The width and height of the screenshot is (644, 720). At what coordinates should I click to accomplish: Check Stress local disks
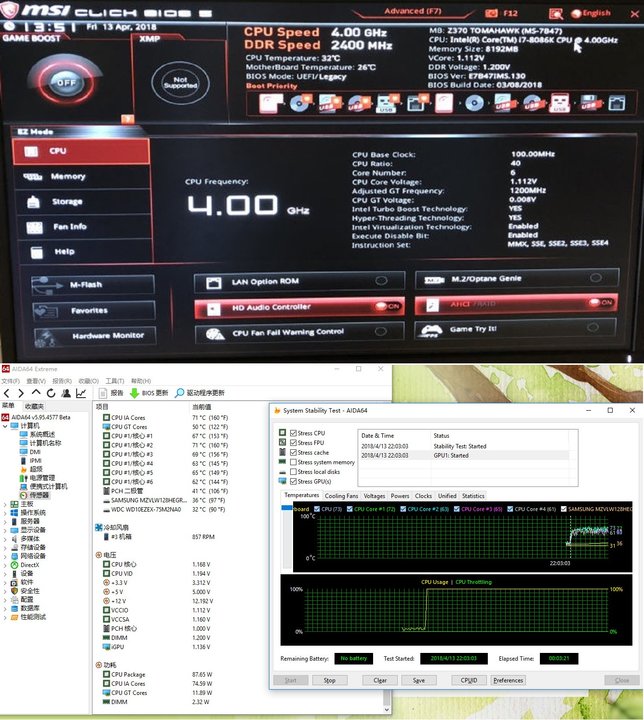[293, 472]
